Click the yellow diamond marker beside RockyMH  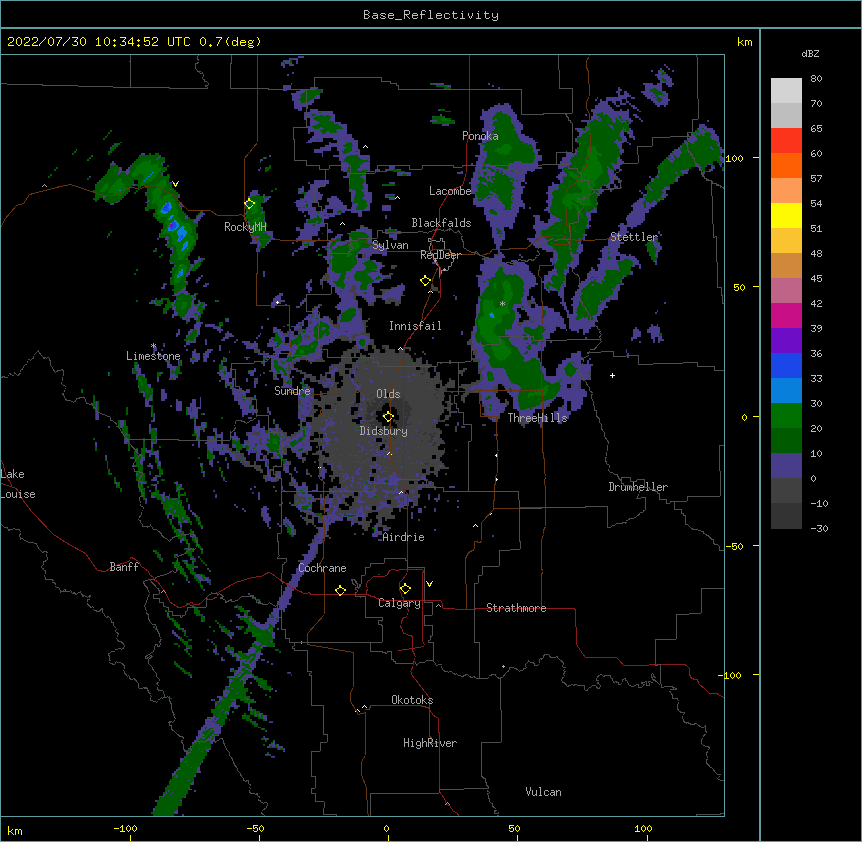click(x=250, y=204)
